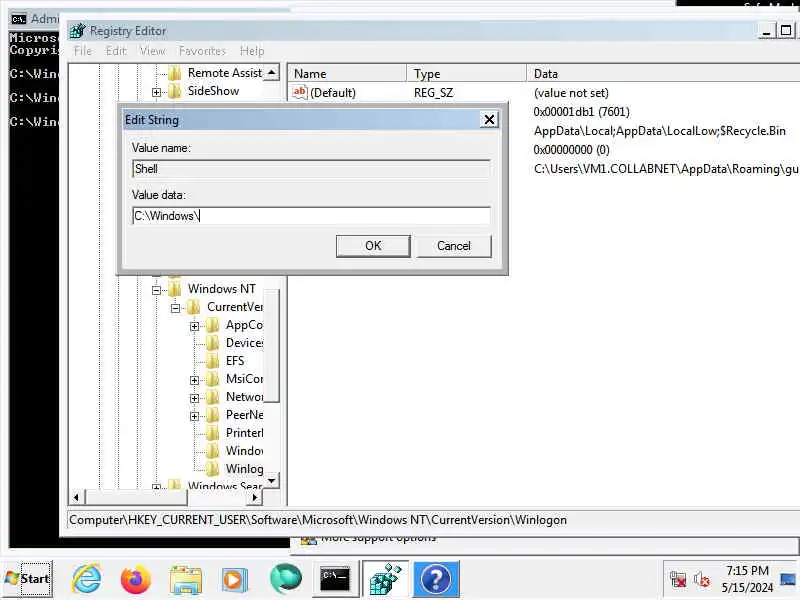Collapse the CurrentVersion key
Image resolution: width=800 pixels, height=600 pixels.
click(176, 308)
